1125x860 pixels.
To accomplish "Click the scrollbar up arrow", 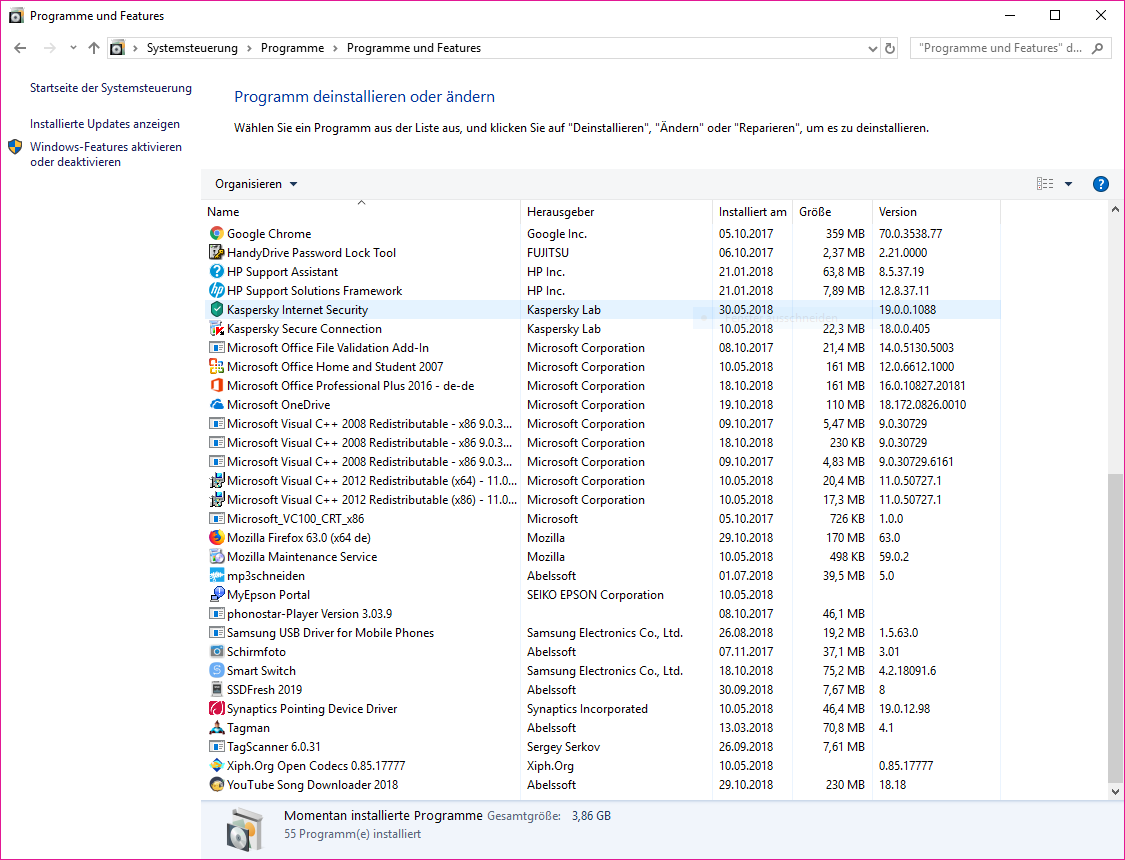I will pos(1114,209).
